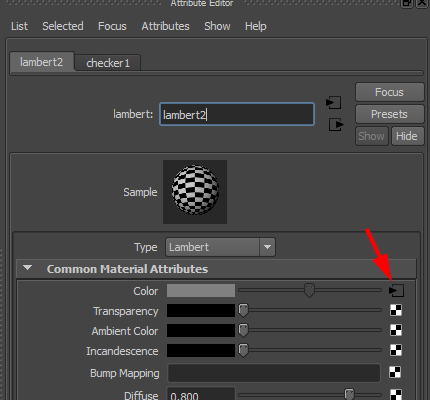Click the Color input connection icon
The image size is (430, 400).
pos(396,291)
